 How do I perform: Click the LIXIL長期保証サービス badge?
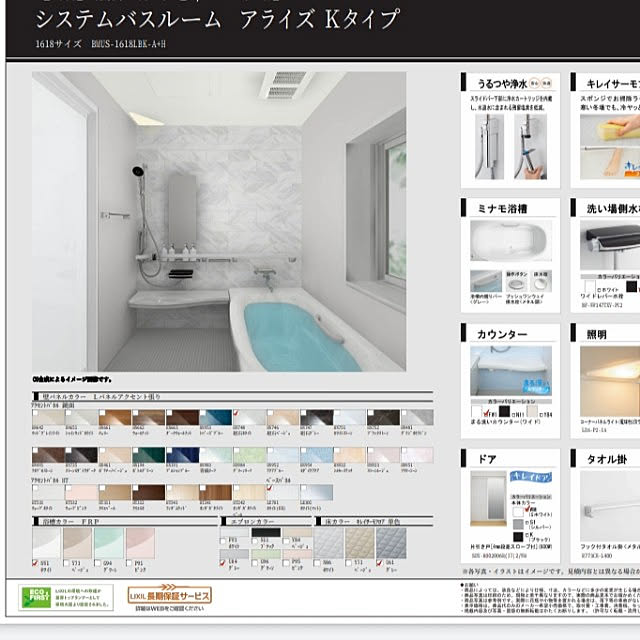(170, 595)
